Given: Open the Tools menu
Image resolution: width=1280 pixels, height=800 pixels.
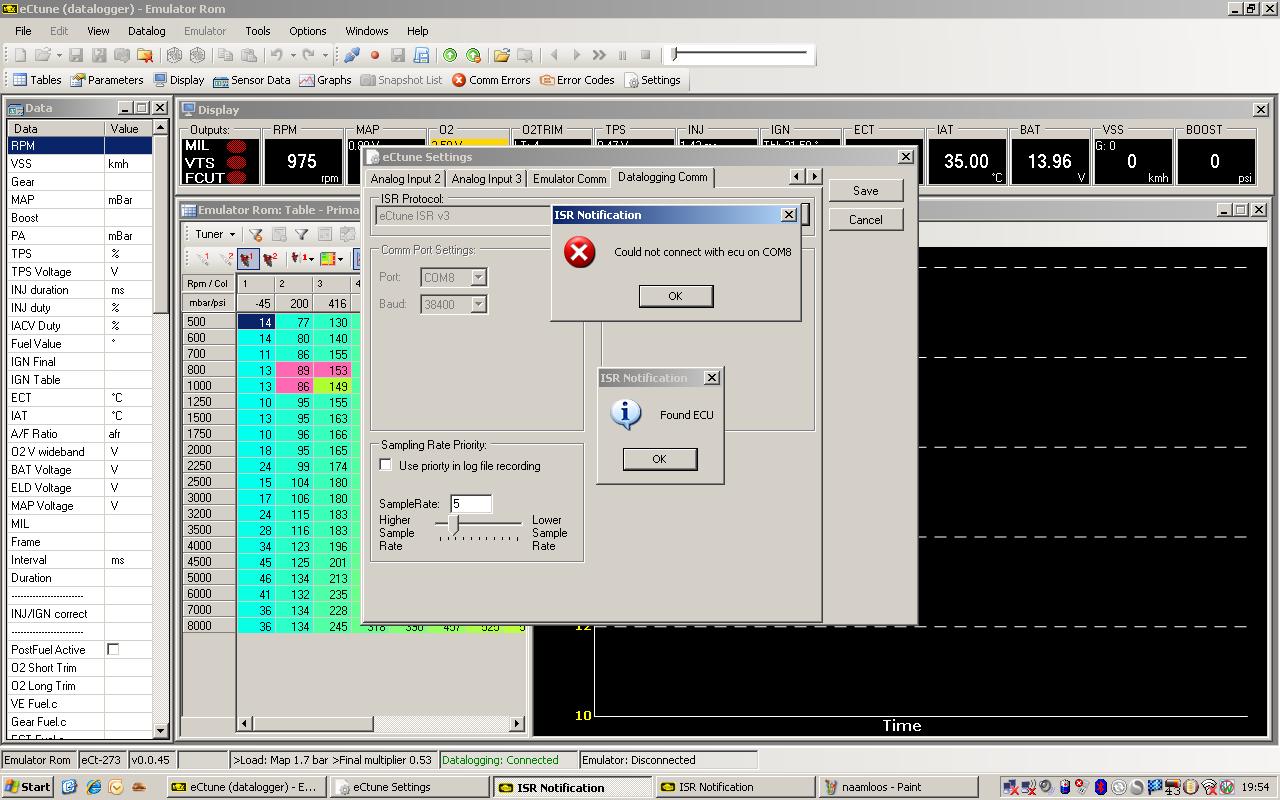Looking at the screenshot, I should pyautogui.click(x=258, y=31).
